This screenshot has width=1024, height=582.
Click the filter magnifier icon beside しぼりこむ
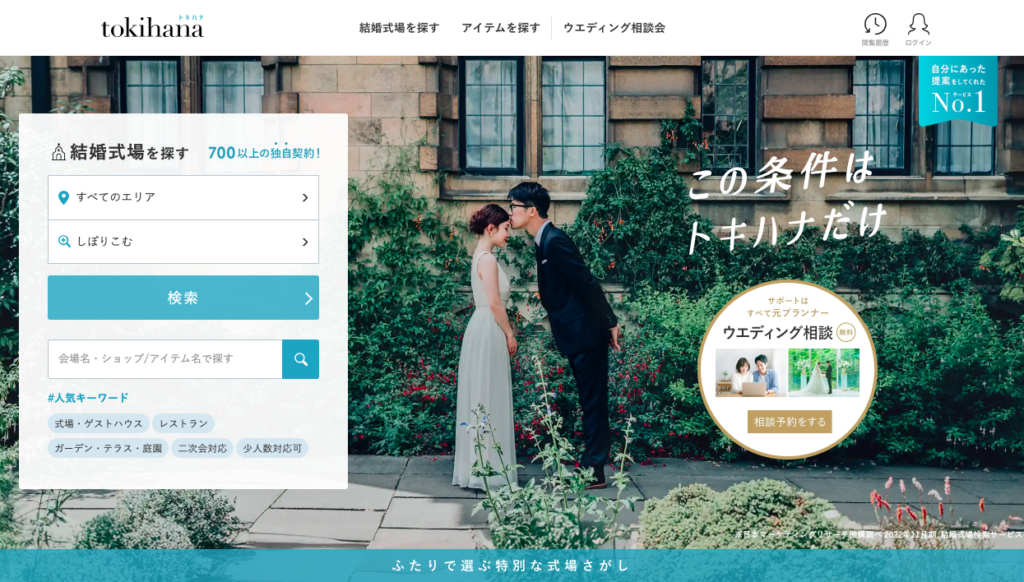[64, 242]
